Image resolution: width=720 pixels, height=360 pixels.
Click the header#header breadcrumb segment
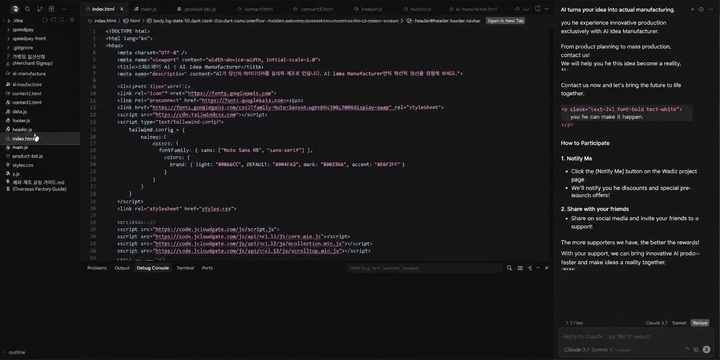444,21
